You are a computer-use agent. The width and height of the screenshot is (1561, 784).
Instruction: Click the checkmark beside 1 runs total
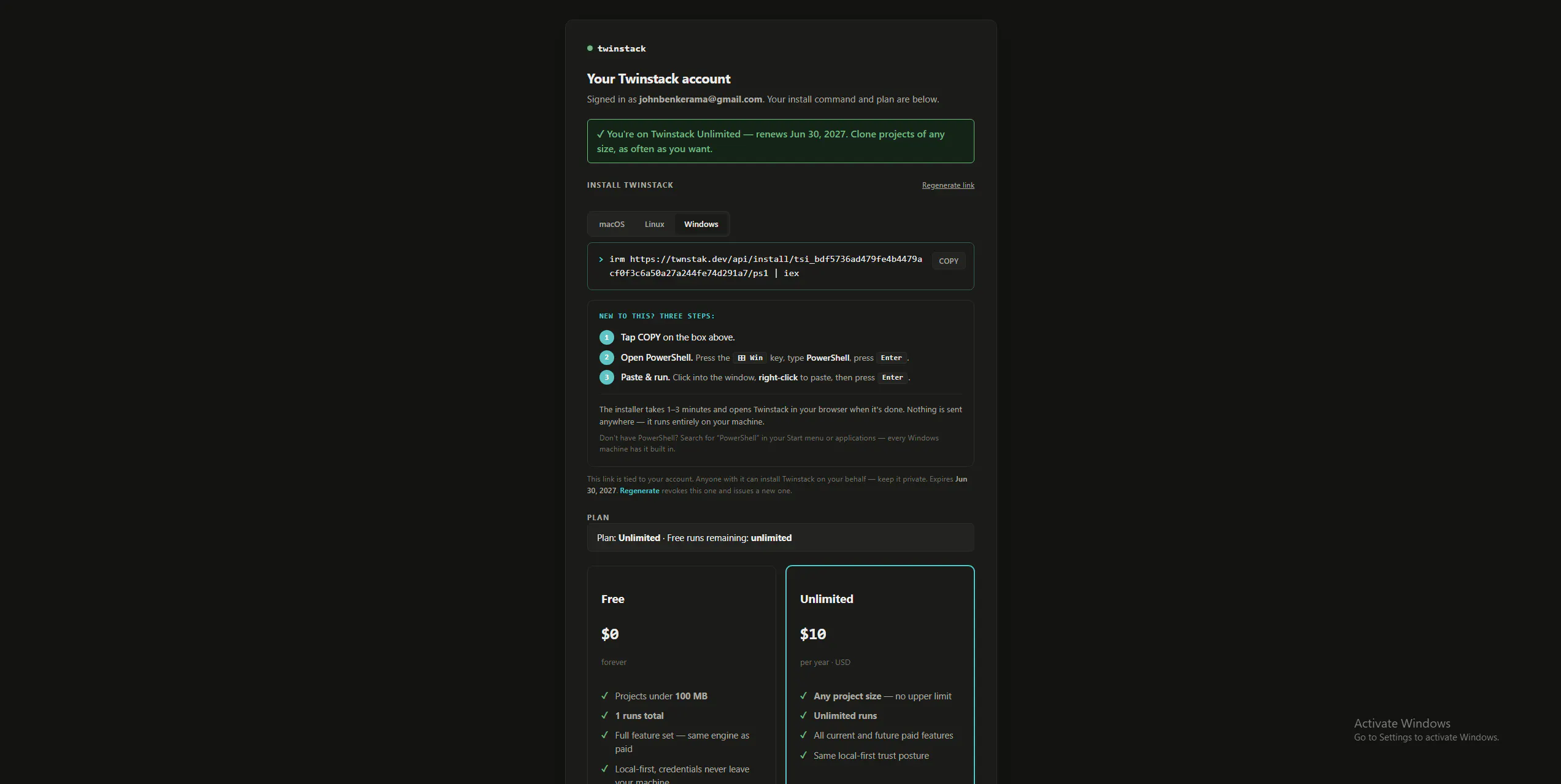[x=604, y=716]
